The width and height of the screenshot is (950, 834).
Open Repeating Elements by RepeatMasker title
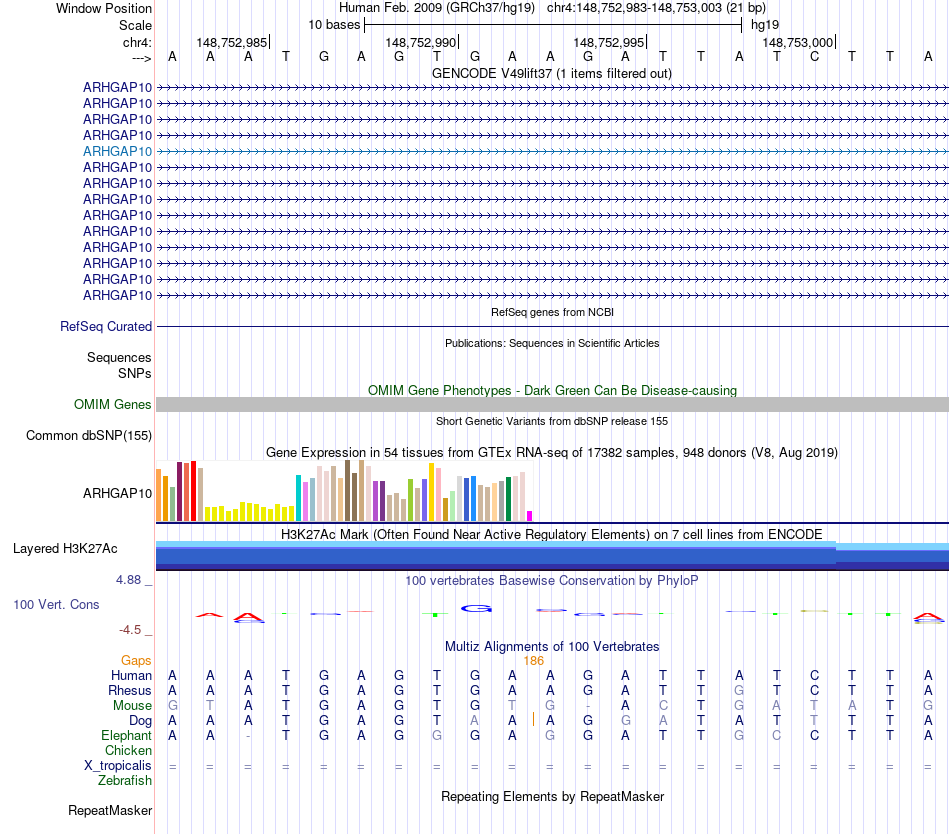tap(552, 796)
